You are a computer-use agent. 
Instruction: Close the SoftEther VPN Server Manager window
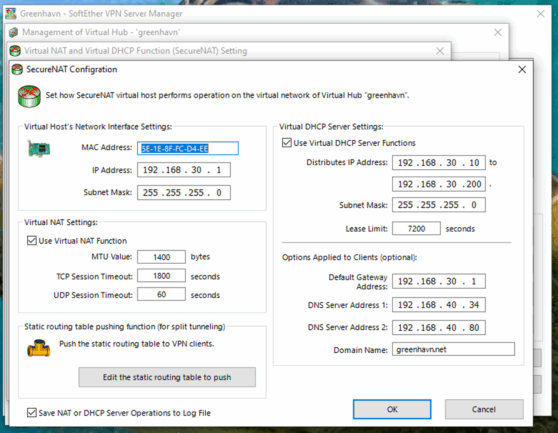pos(541,14)
